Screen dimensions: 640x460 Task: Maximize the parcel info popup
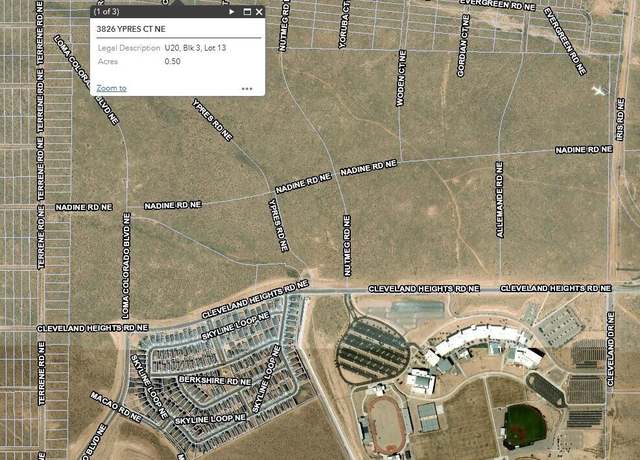(247, 11)
